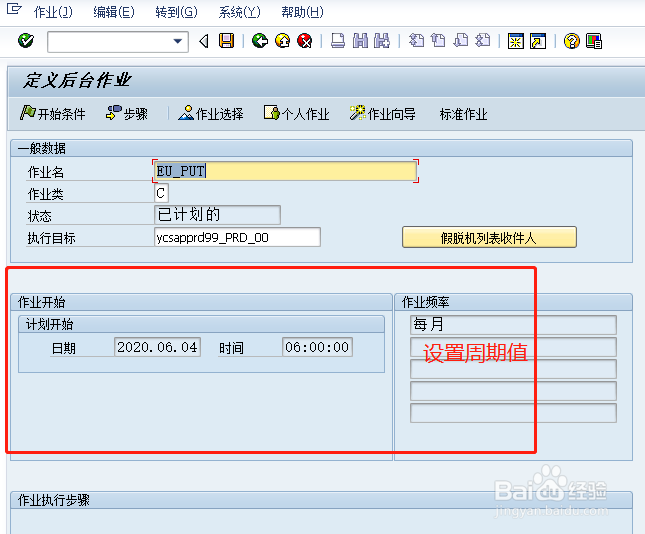Click the Find Next binoculars icon
The image size is (645, 534).
point(382,41)
